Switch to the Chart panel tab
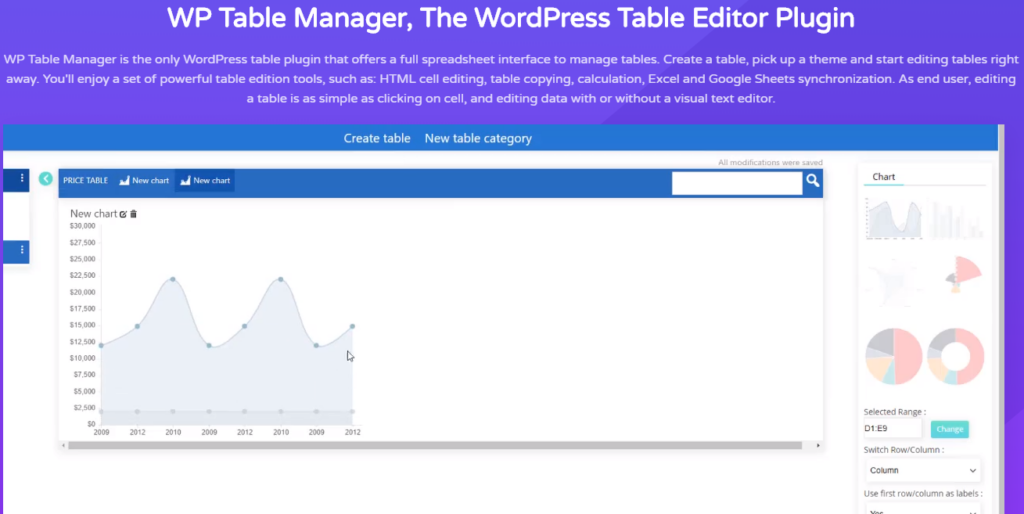1024x514 pixels. [884, 177]
